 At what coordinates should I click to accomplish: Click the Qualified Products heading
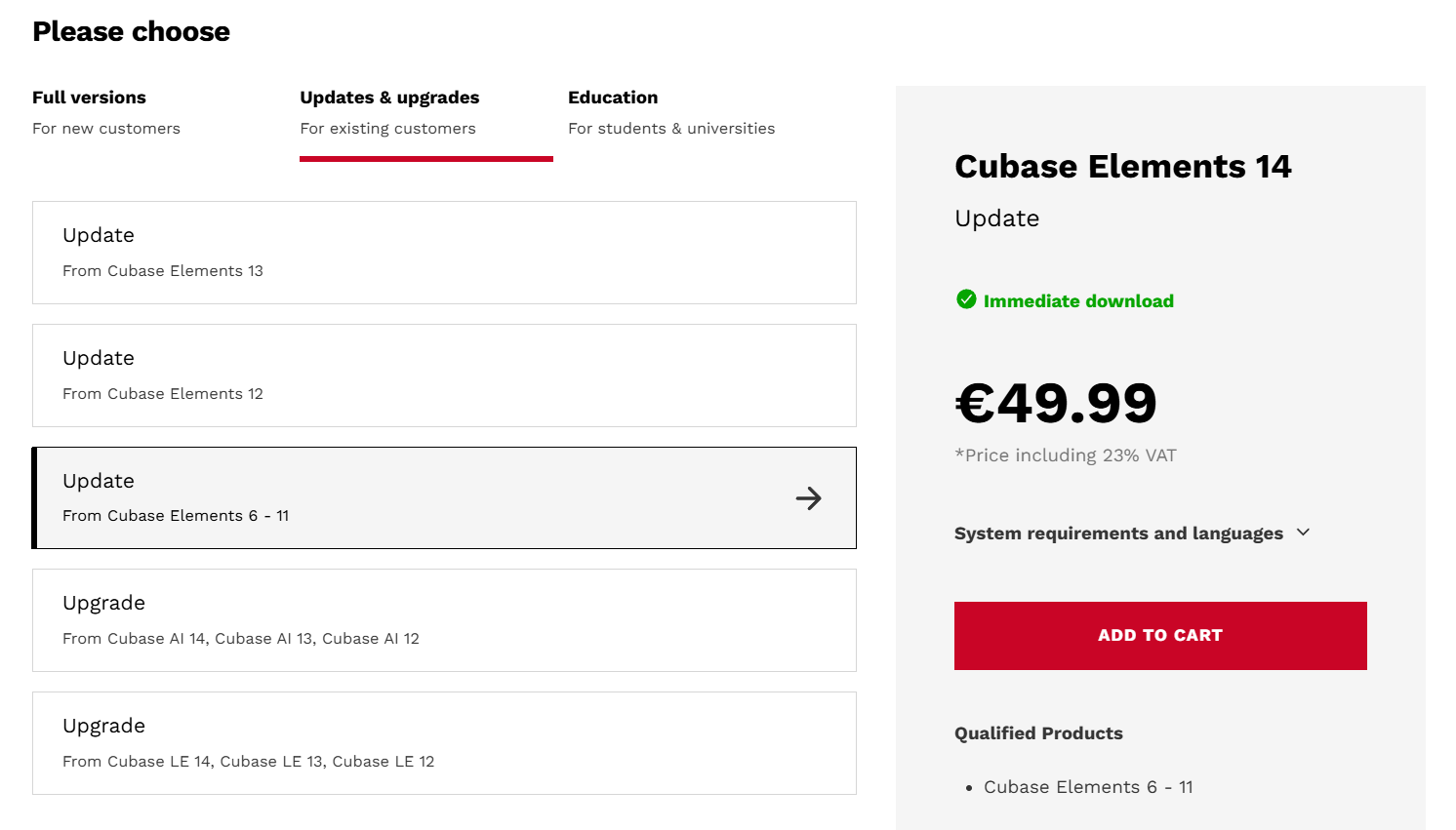click(1038, 733)
